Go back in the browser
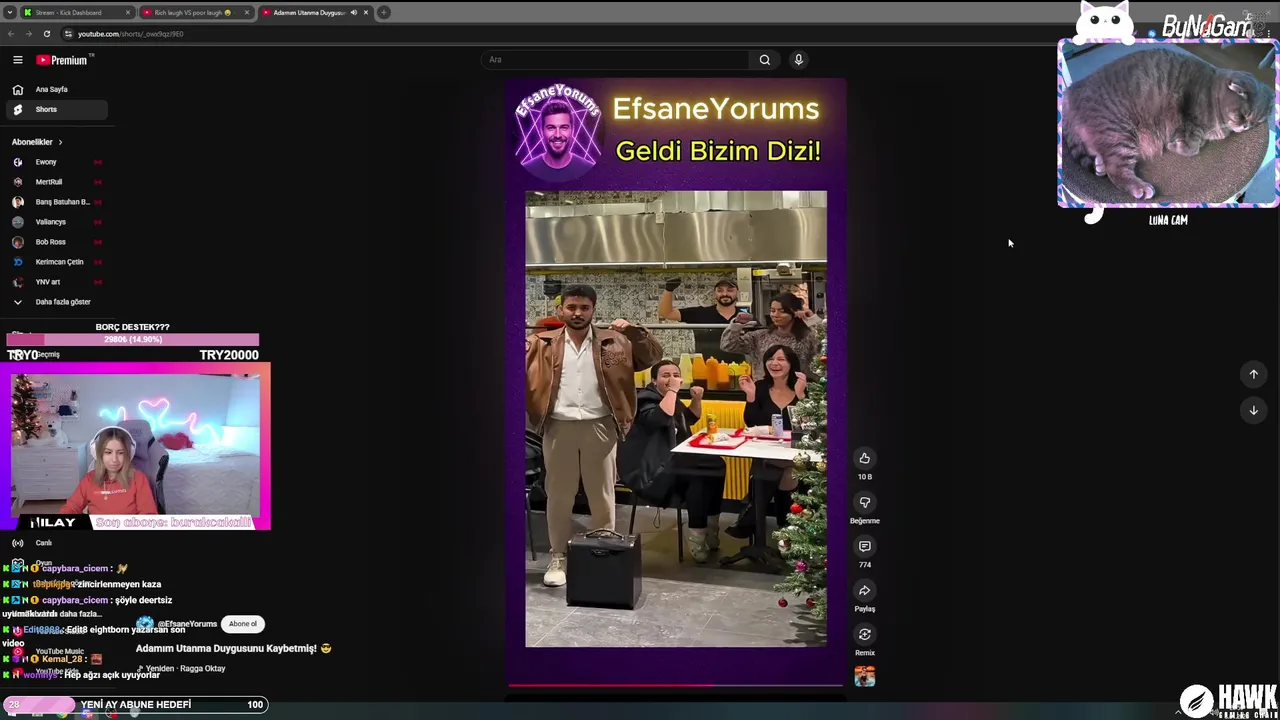Screen dimensions: 1280x720 (x=11, y=34)
